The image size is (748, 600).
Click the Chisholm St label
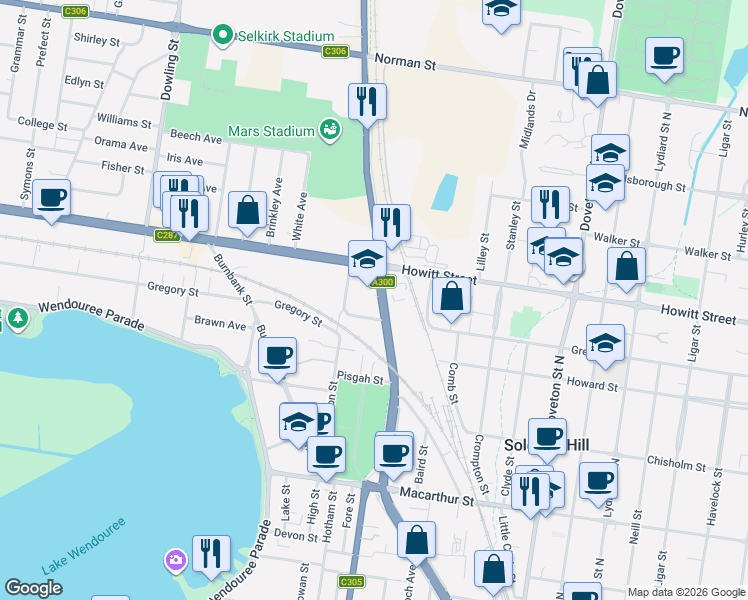pos(675,463)
